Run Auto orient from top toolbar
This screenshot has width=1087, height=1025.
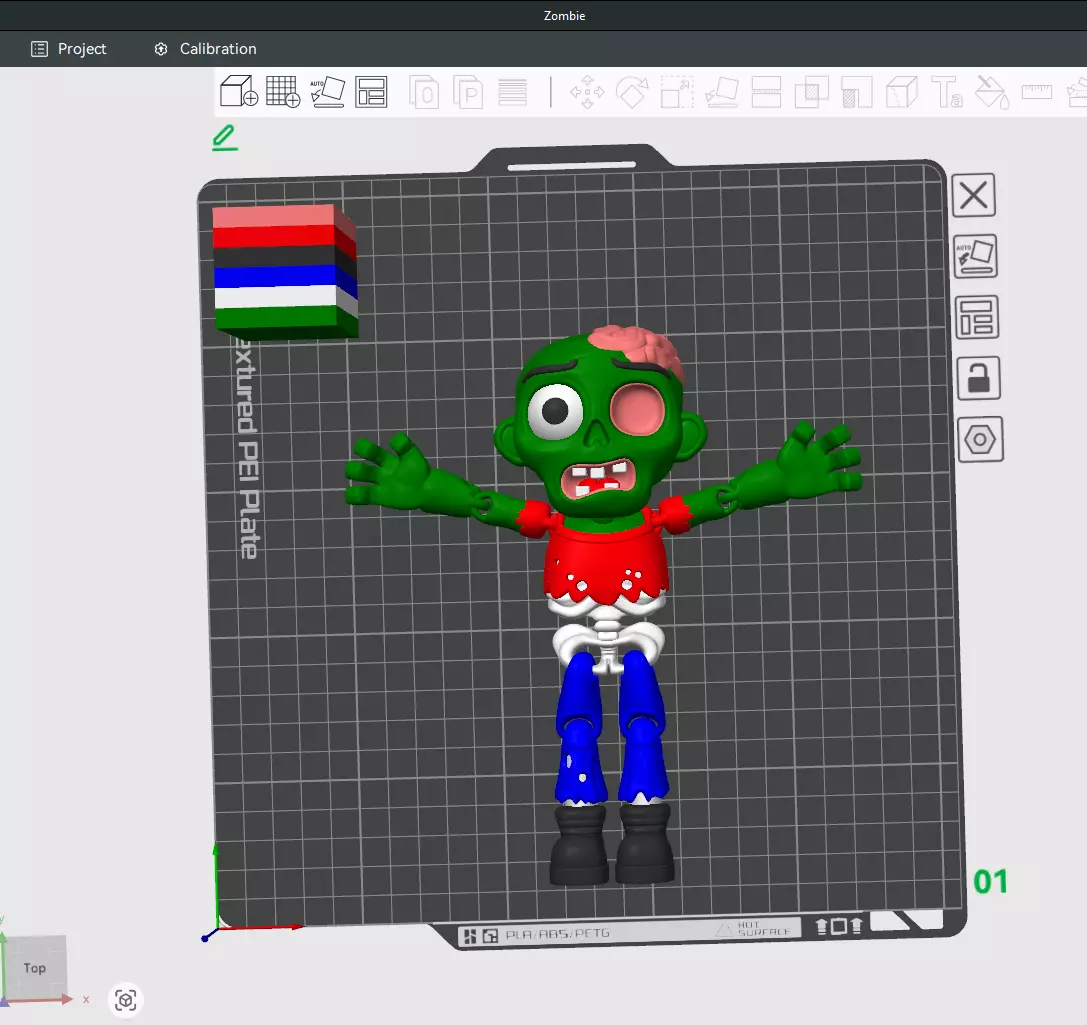pos(327,91)
